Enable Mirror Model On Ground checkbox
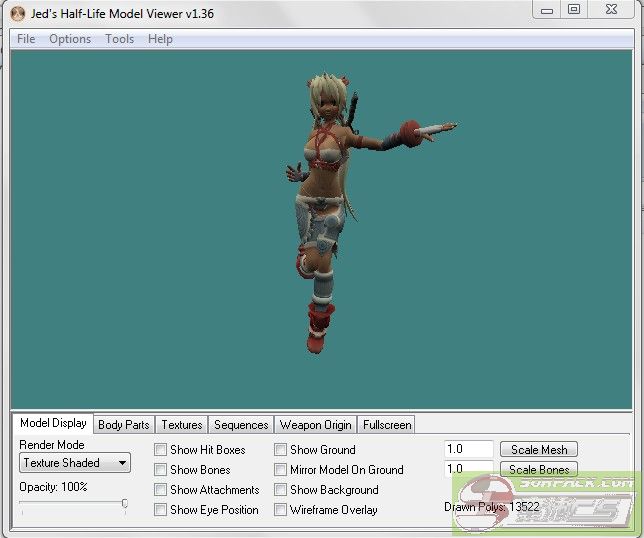The height and width of the screenshot is (538, 644). pos(280,469)
